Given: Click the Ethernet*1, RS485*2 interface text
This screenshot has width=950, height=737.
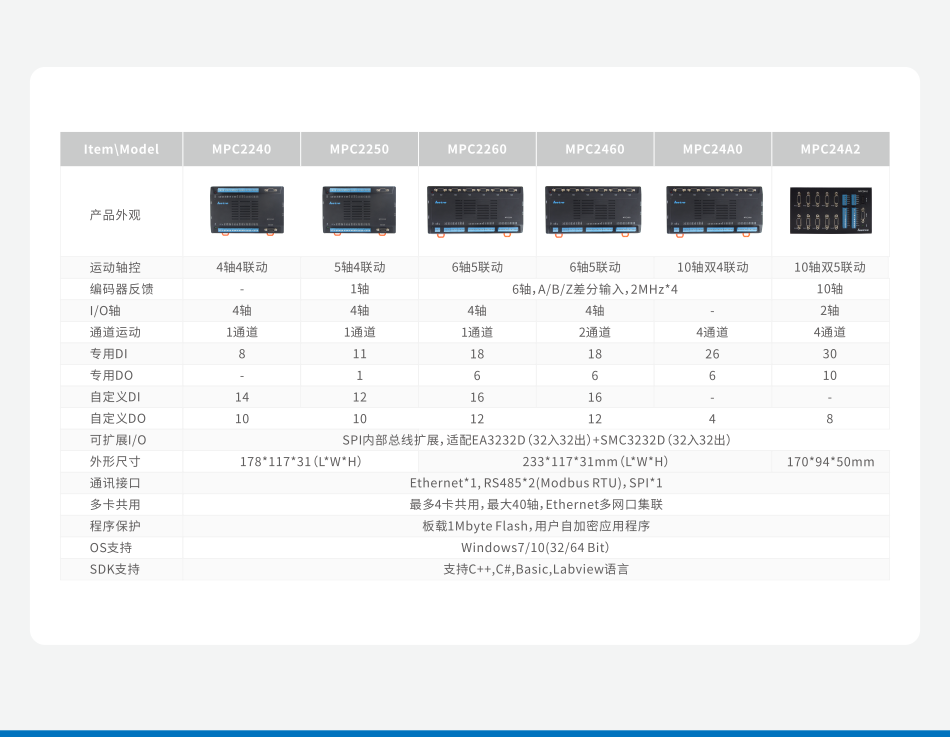Looking at the screenshot, I should (x=536, y=483).
